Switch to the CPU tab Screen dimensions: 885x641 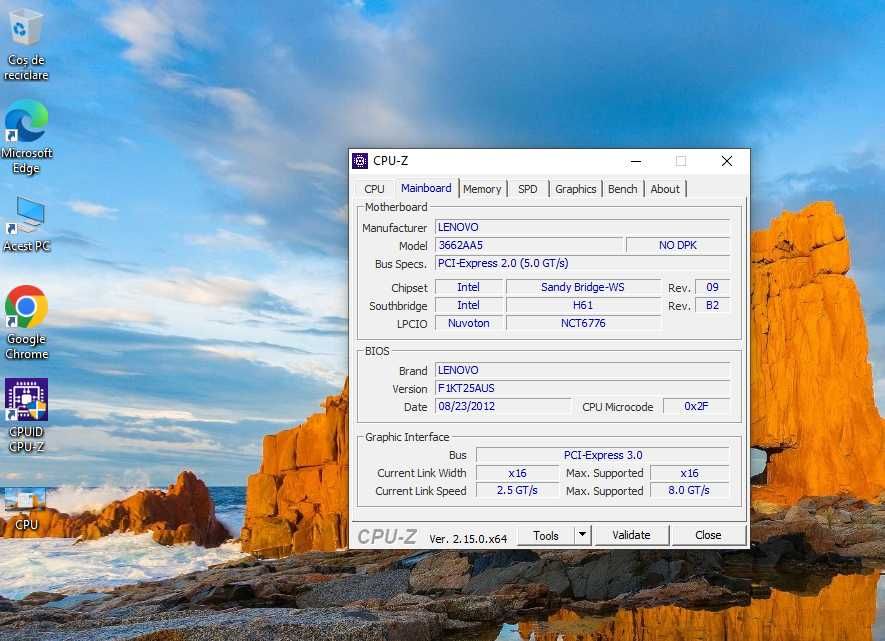click(x=374, y=189)
